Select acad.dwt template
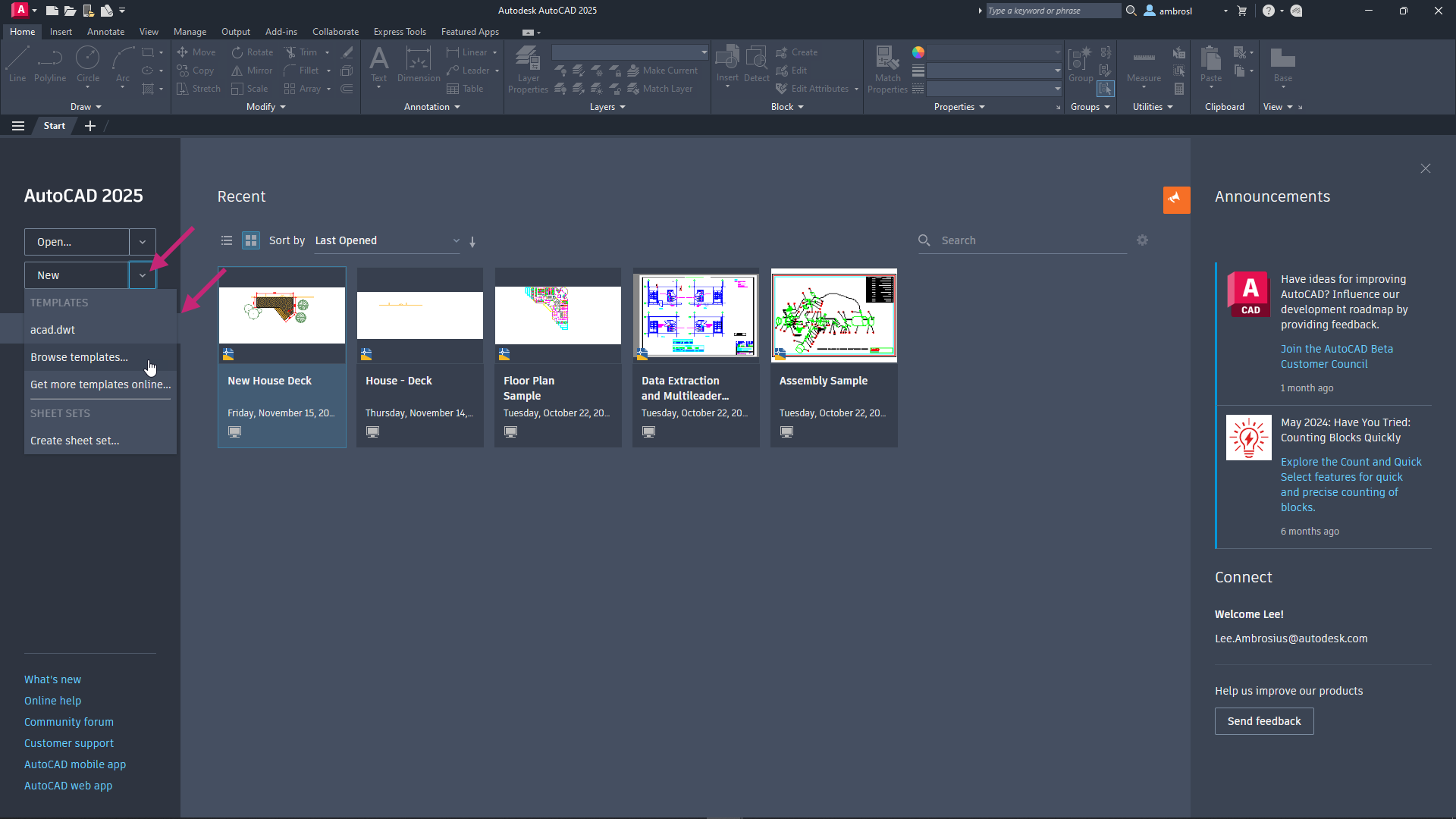1456x819 pixels. click(53, 330)
